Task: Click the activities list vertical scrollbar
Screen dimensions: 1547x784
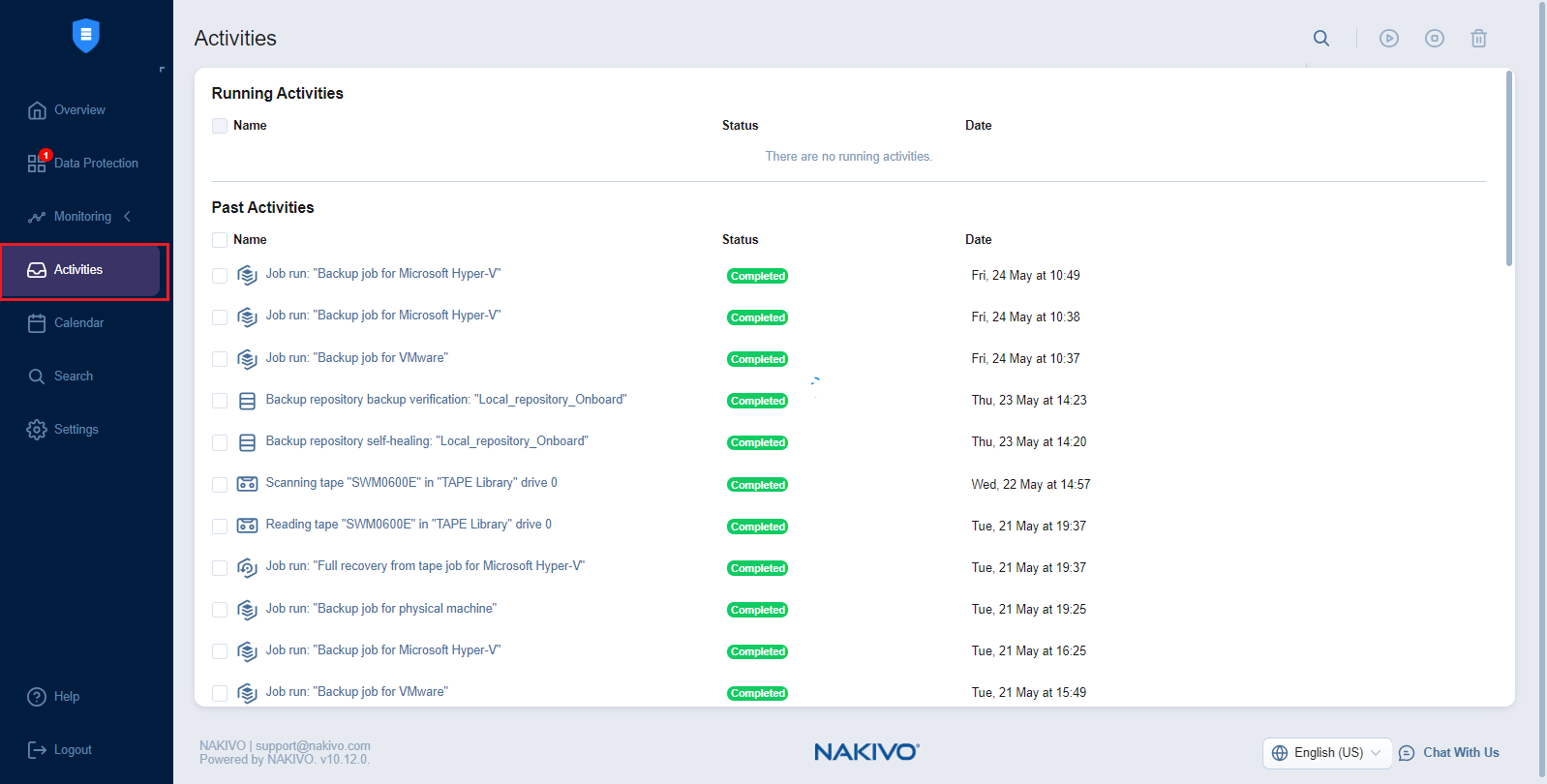Action: [1508, 169]
